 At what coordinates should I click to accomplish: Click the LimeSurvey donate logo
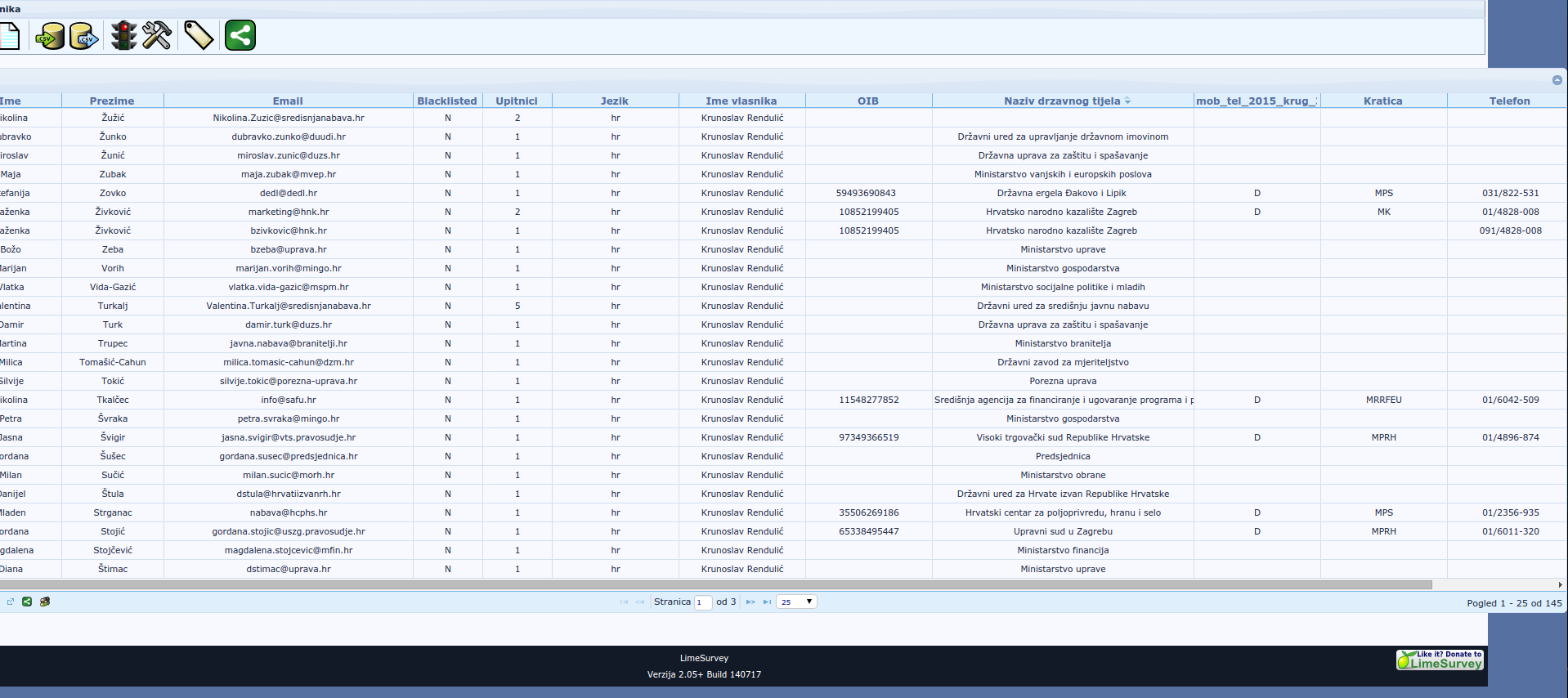point(1439,660)
